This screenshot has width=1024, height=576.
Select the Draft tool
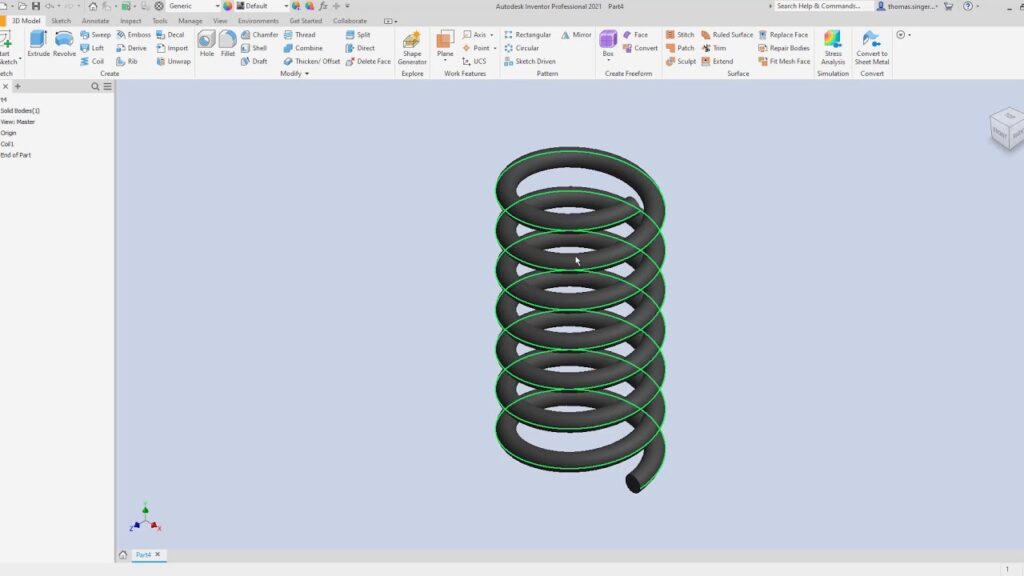pyautogui.click(x=254, y=61)
